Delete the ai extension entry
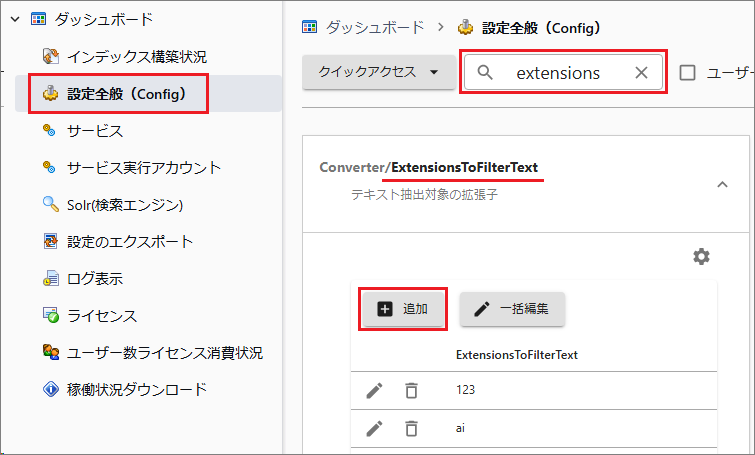 [x=411, y=429]
